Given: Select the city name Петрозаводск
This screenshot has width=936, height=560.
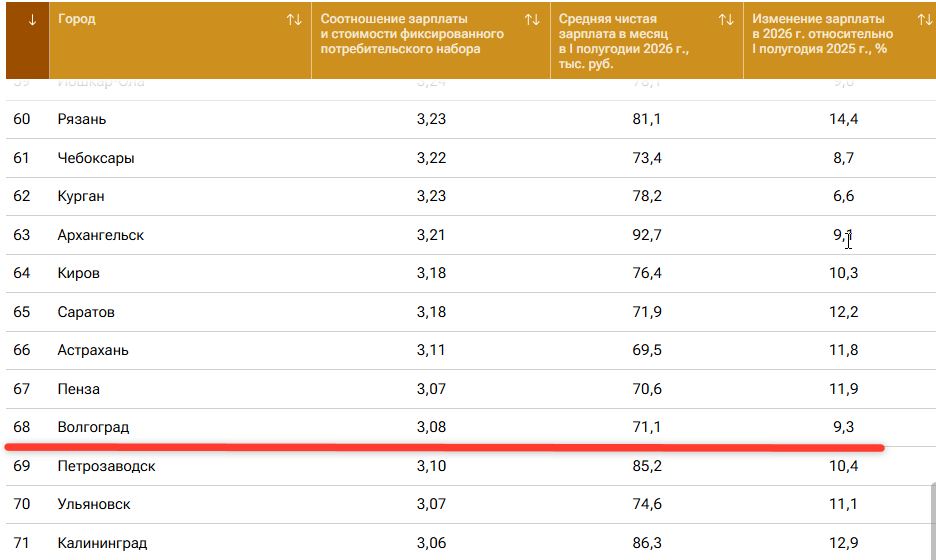Looking at the screenshot, I should pyautogui.click(x=106, y=466).
